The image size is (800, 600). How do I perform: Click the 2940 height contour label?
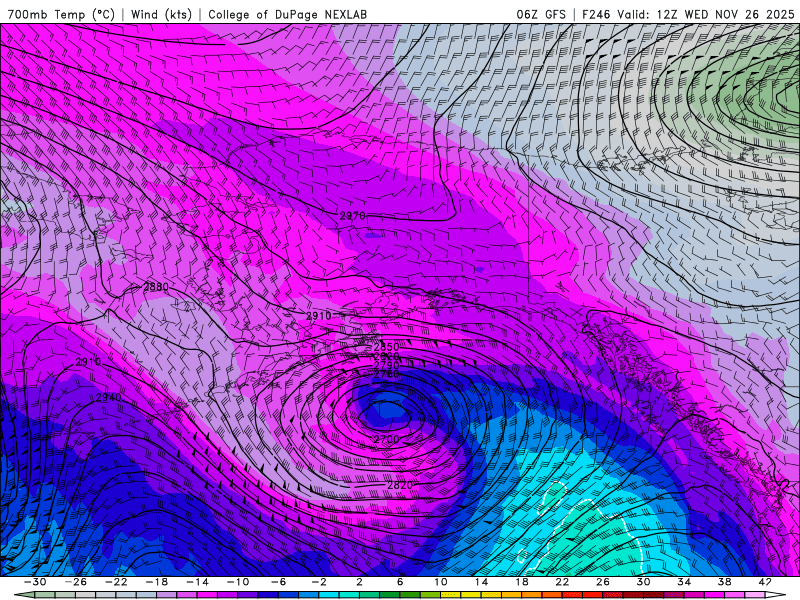tap(109, 397)
